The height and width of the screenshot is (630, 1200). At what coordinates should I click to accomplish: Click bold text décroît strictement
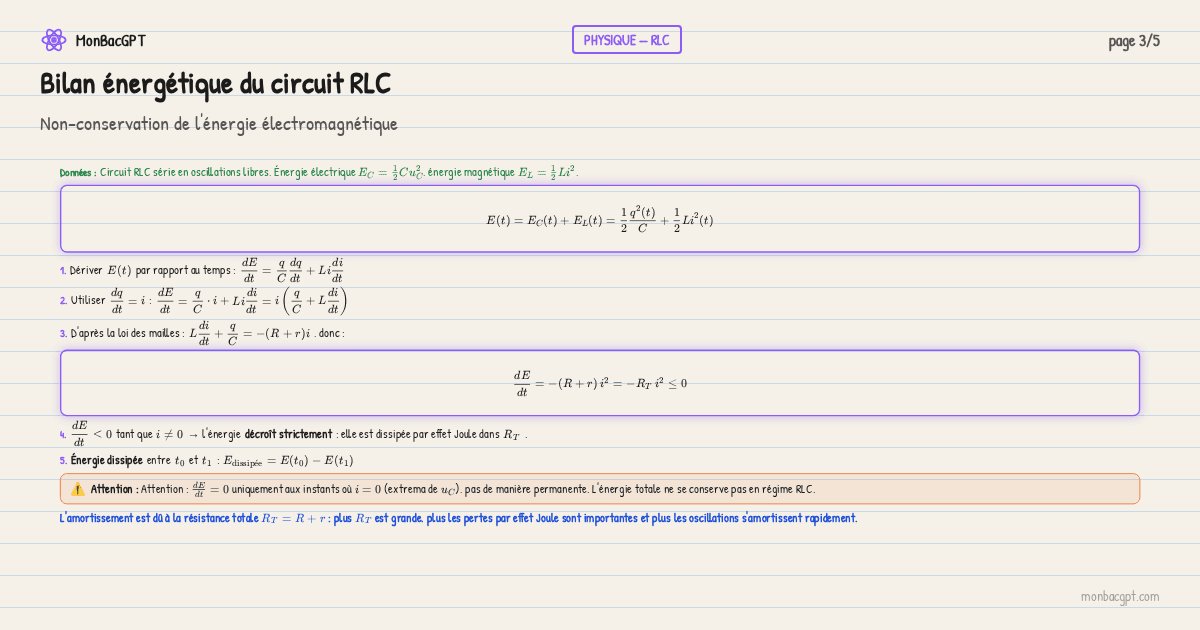click(x=288, y=434)
